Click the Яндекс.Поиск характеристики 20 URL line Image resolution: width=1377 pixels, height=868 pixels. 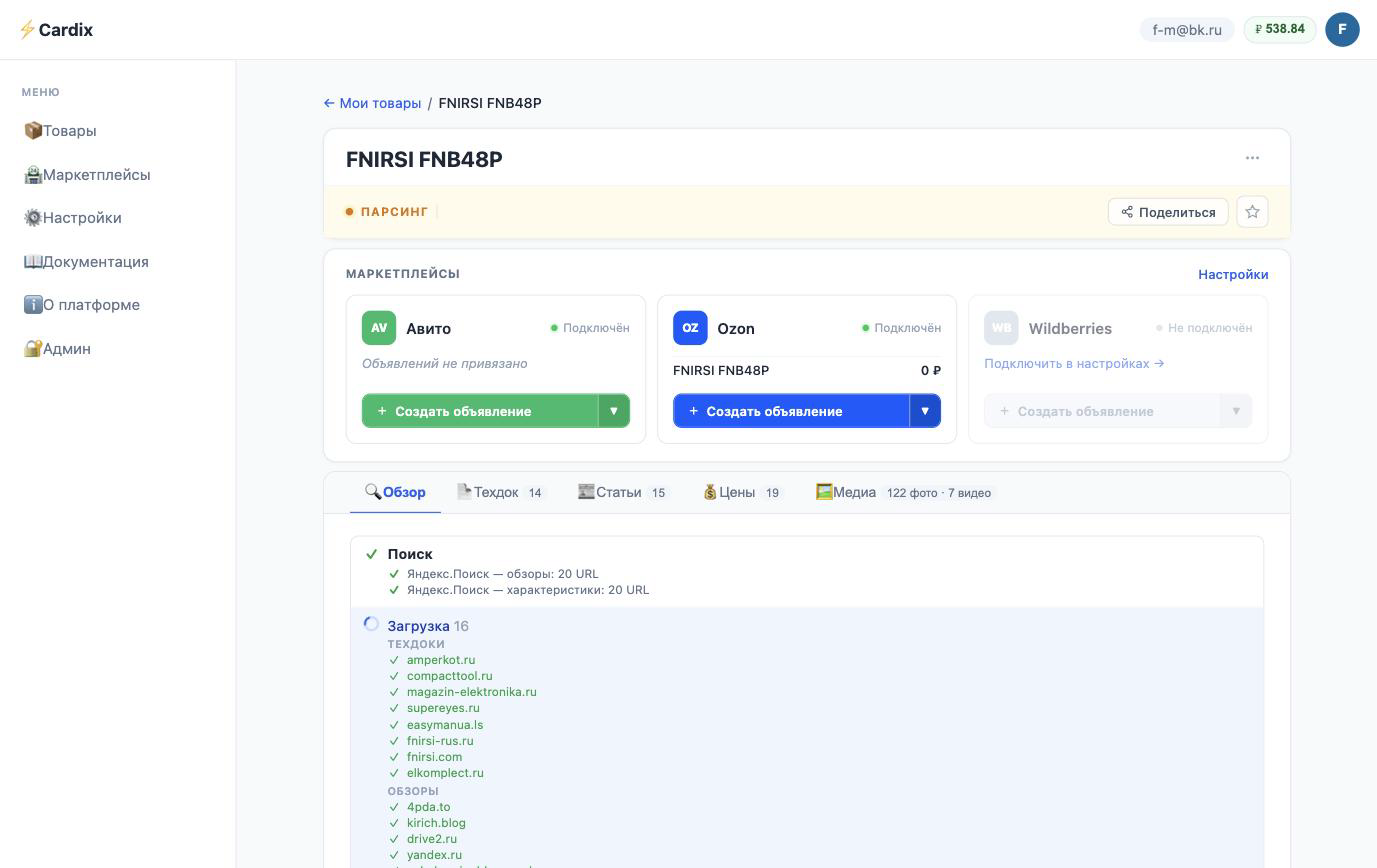[x=528, y=590]
